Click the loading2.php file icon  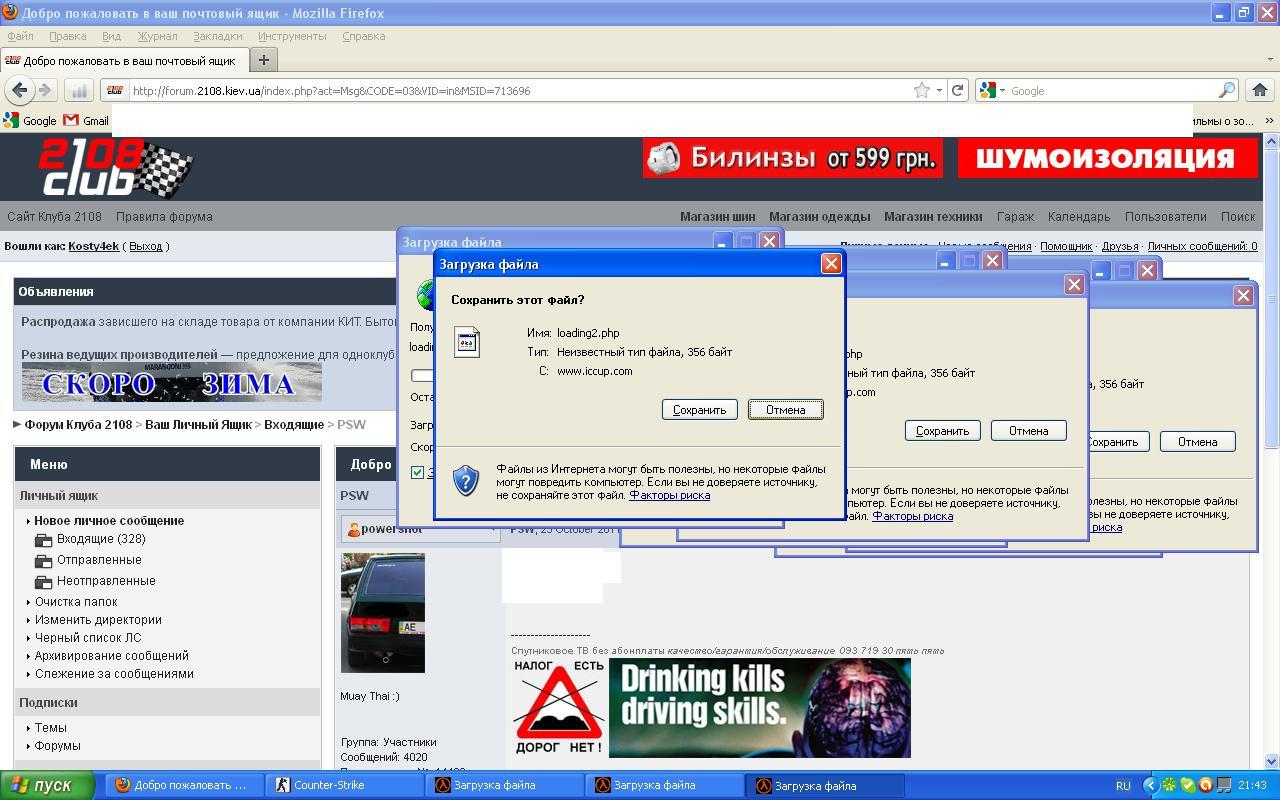[466, 342]
